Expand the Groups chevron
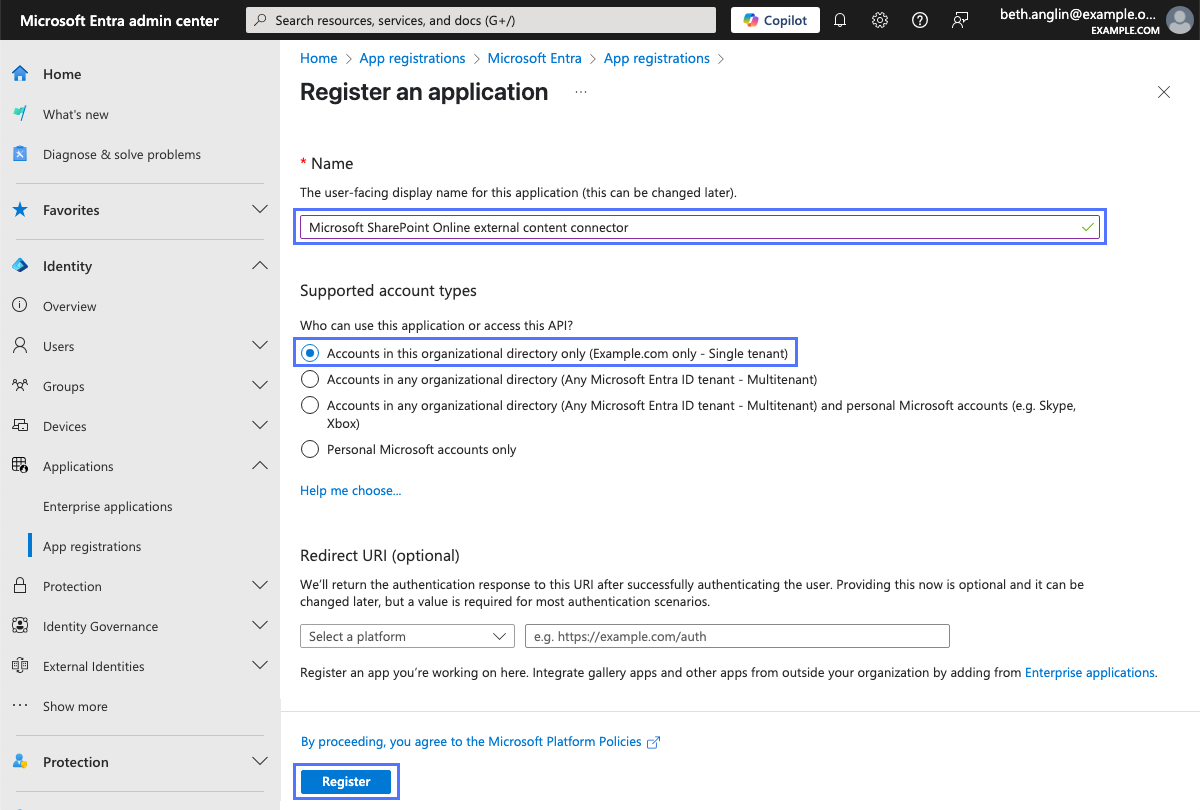 [260, 386]
